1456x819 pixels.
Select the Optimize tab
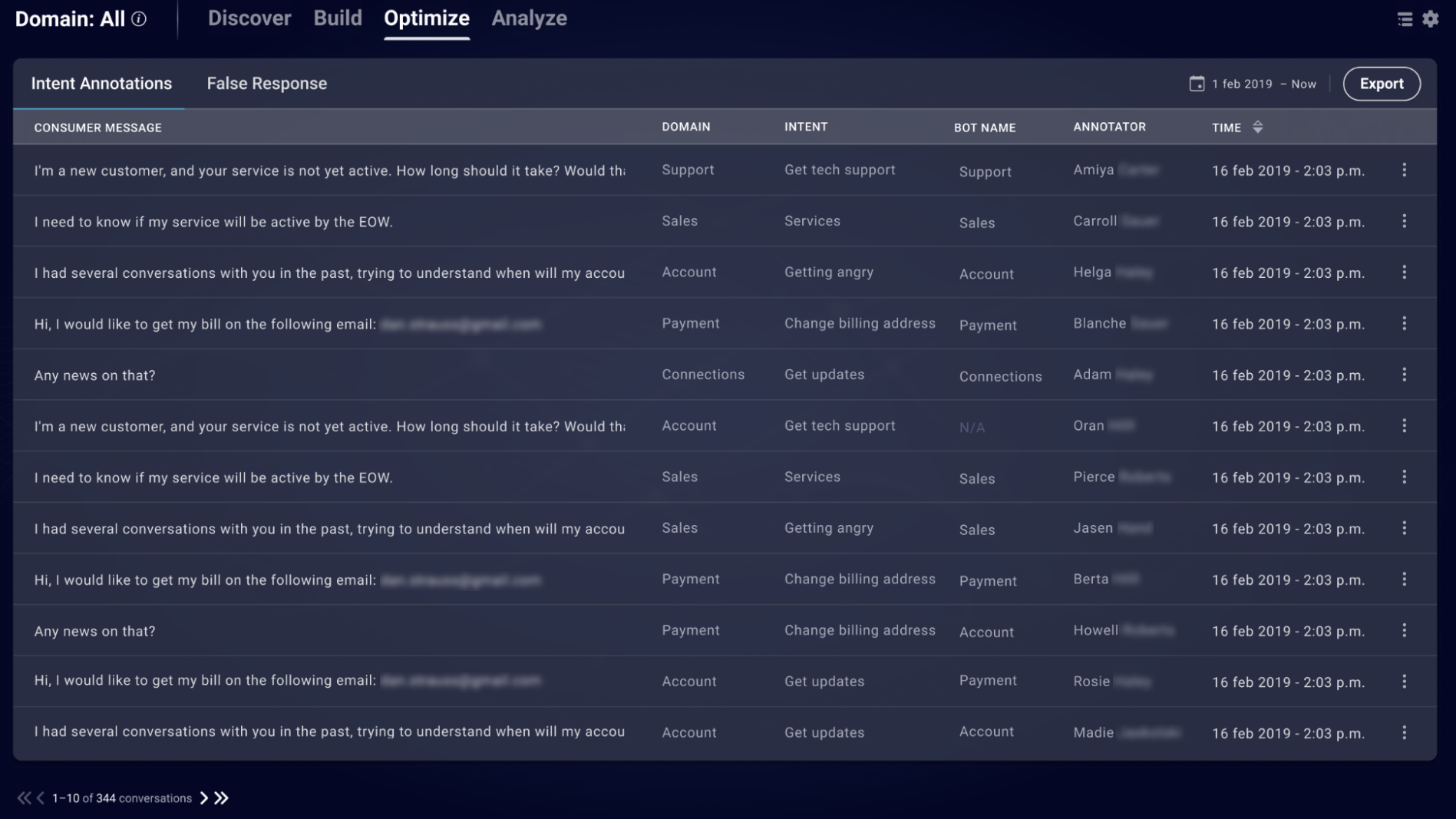427,18
